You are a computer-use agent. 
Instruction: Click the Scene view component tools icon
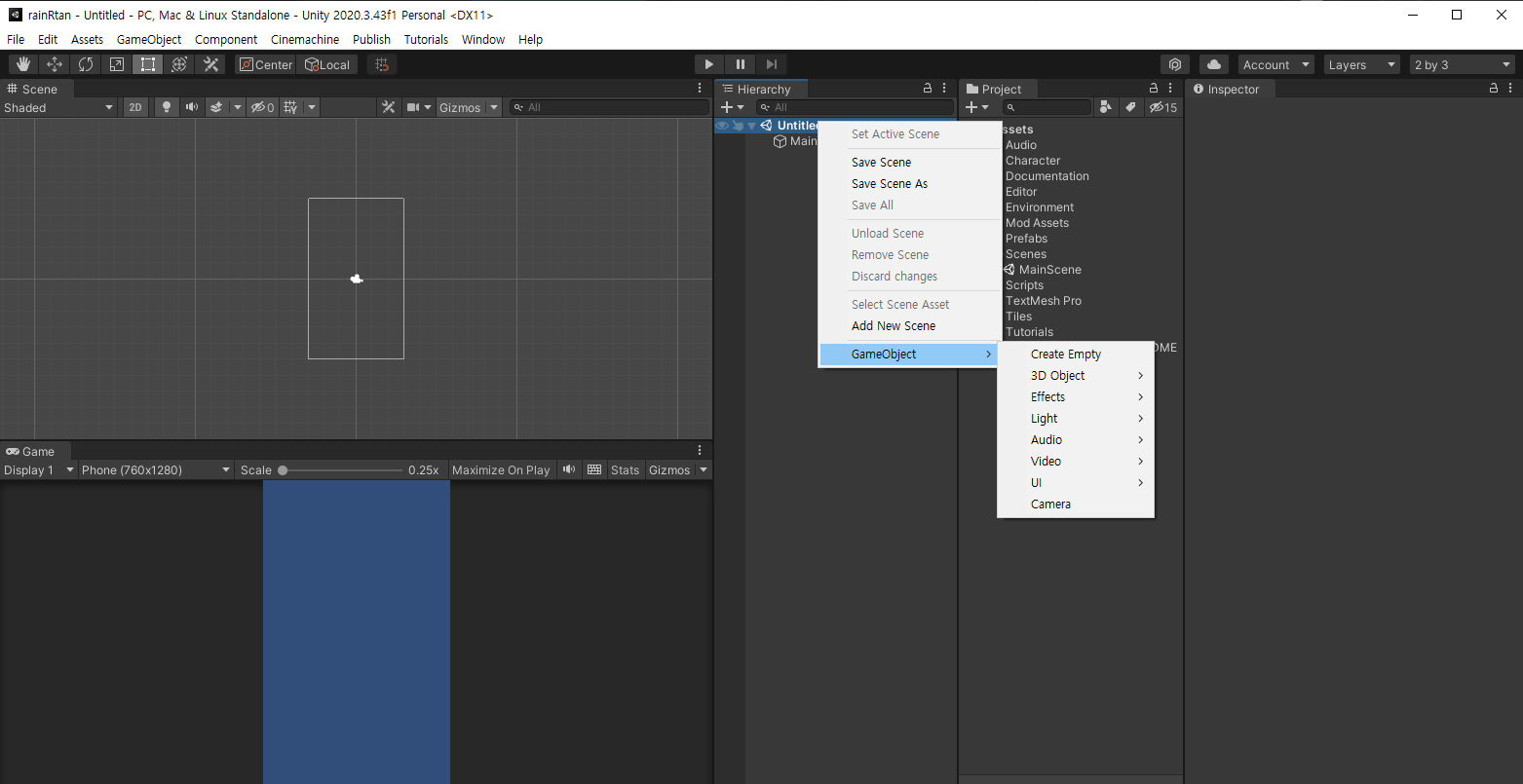tap(388, 107)
